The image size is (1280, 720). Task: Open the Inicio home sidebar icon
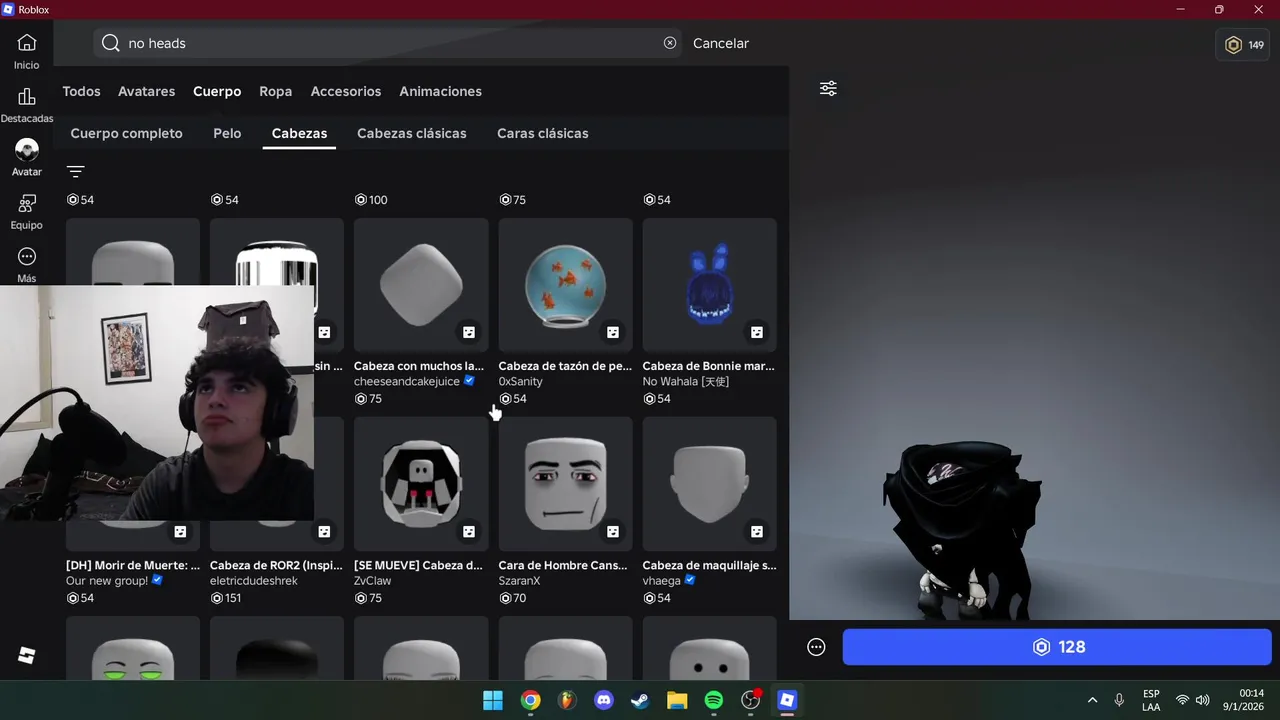click(27, 43)
